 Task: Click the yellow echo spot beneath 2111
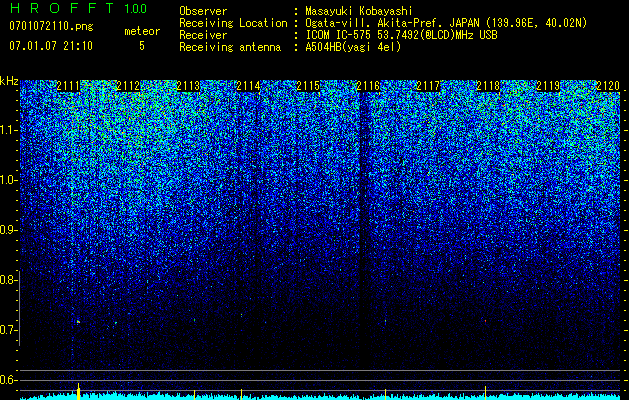click(79, 321)
